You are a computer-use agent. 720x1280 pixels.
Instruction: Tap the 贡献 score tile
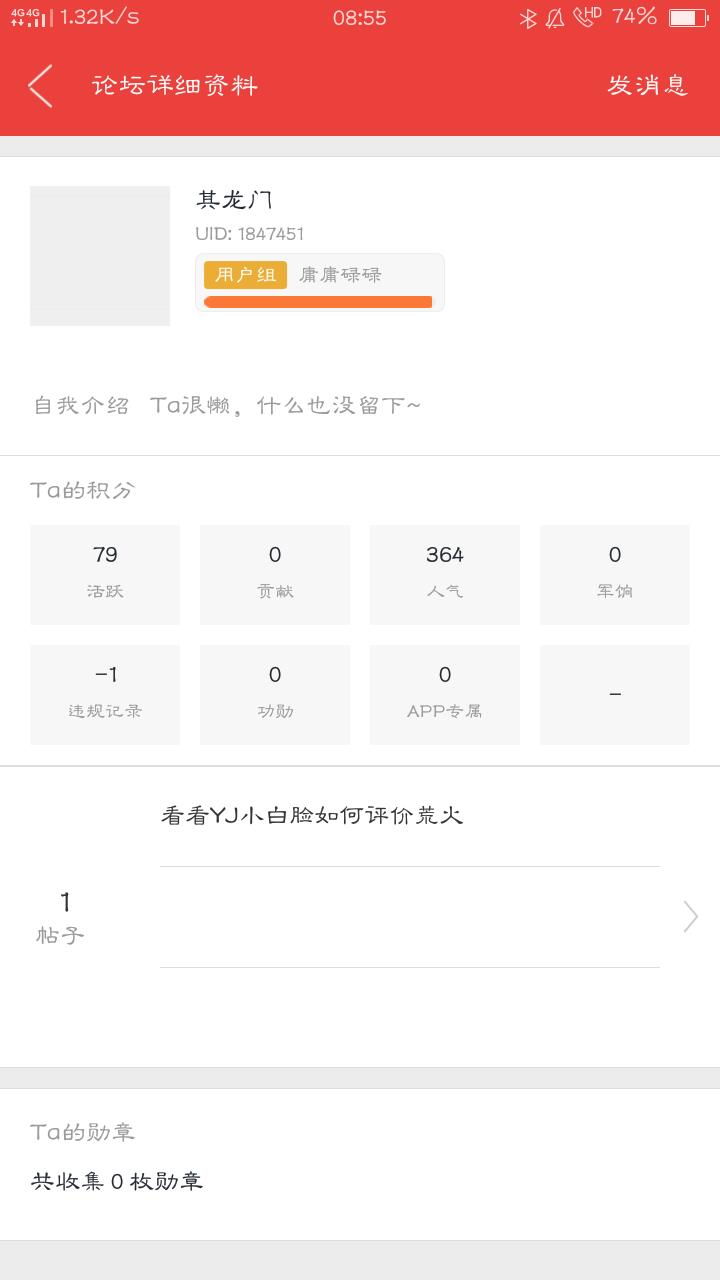coord(275,575)
